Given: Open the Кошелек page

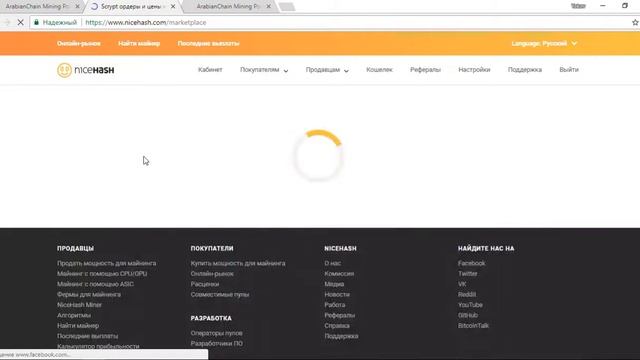Looking at the screenshot, I should tap(379, 70).
